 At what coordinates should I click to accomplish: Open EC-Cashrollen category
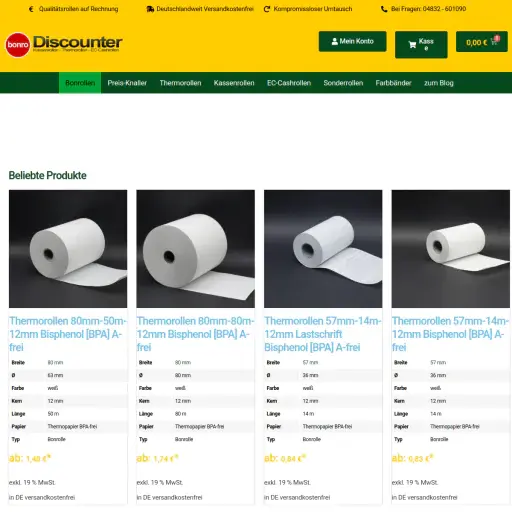point(289,83)
